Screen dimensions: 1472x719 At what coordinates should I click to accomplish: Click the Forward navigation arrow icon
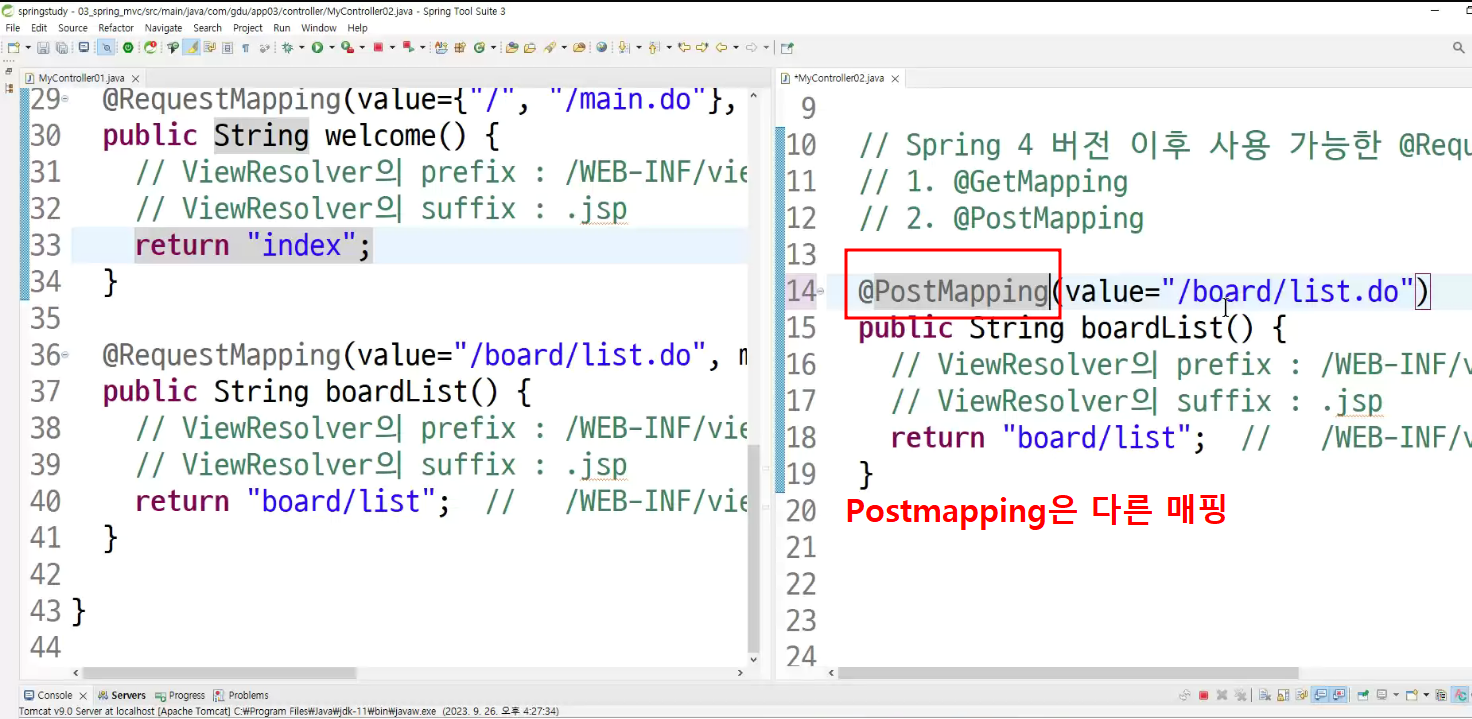click(x=751, y=47)
